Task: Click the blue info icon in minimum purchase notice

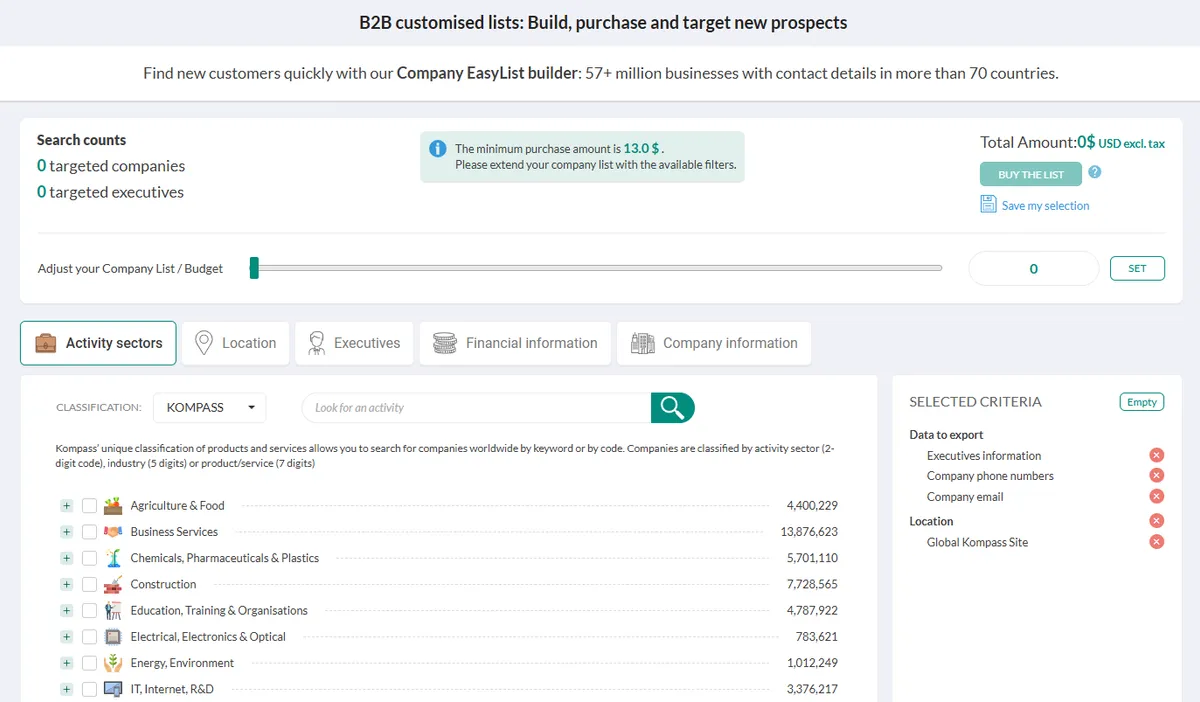Action: coord(437,149)
